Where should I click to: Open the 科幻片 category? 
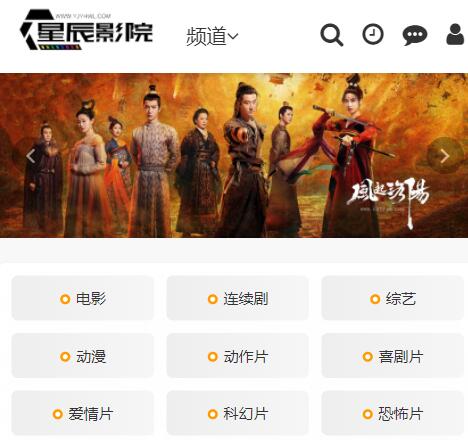coord(238,413)
